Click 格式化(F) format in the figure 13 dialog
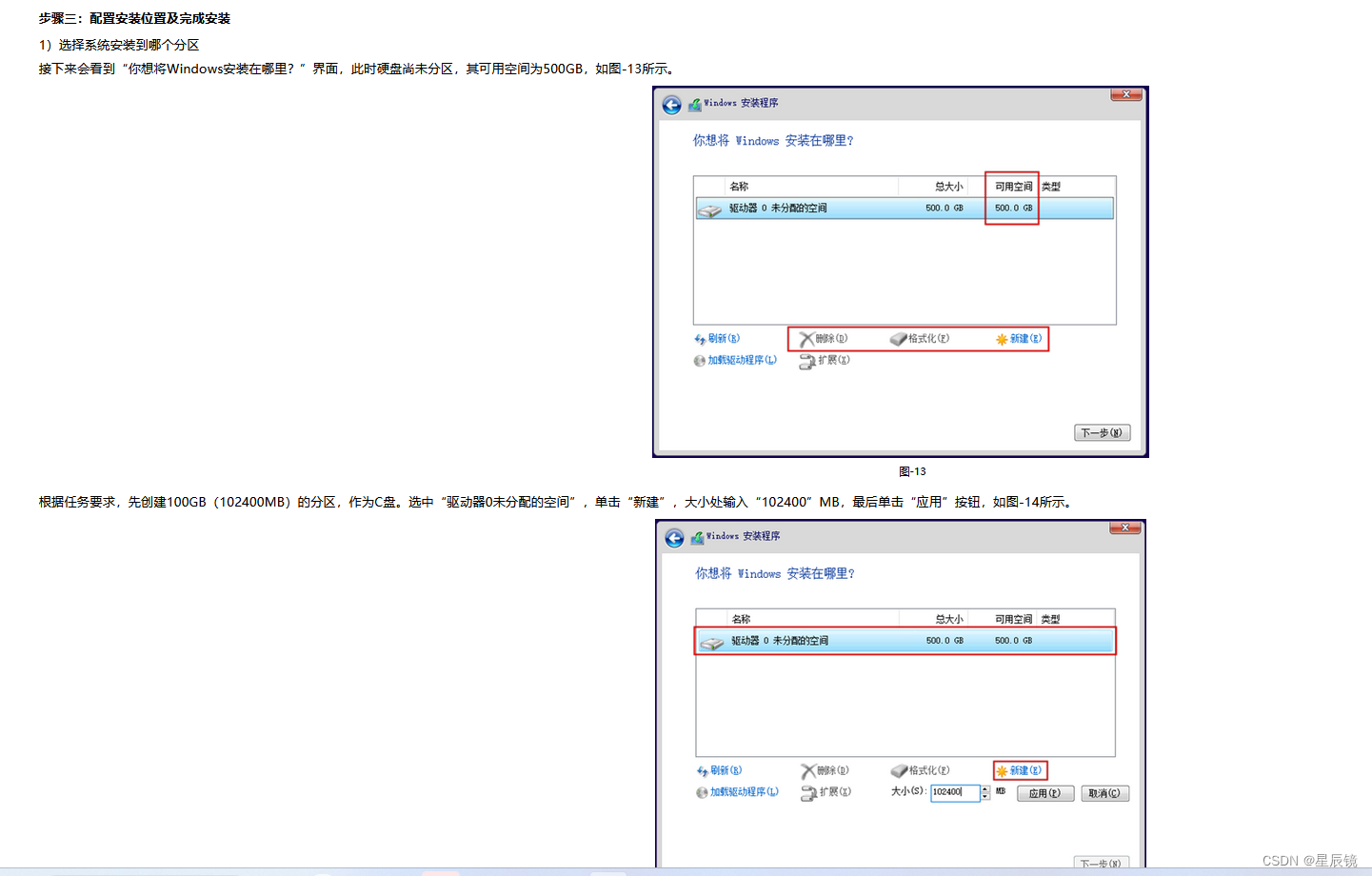This screenshot has width=1372, height=876. point(920,339)
